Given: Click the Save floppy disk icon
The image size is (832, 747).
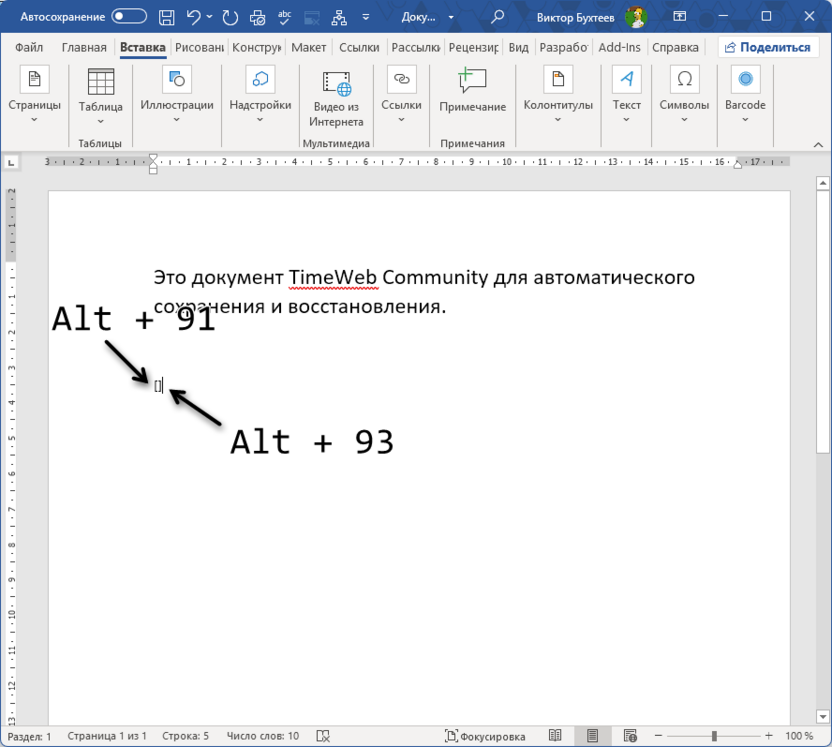Looking at the screenshot, I should click(x=167, y=17).
